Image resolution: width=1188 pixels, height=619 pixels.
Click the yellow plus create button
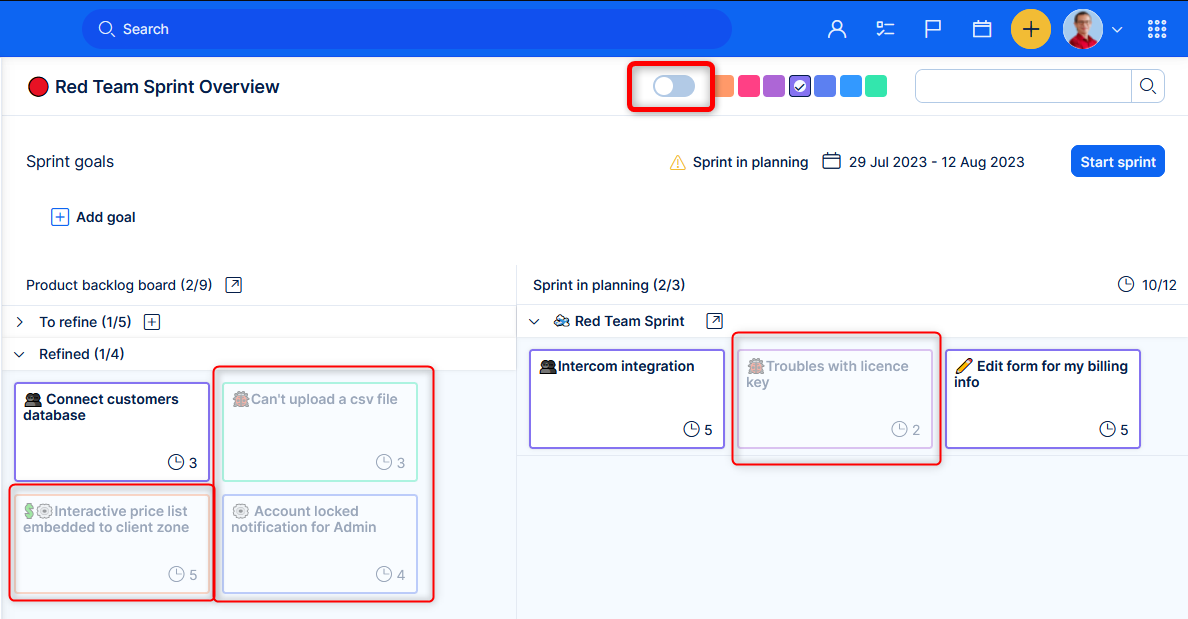[x=1031, y=29]
